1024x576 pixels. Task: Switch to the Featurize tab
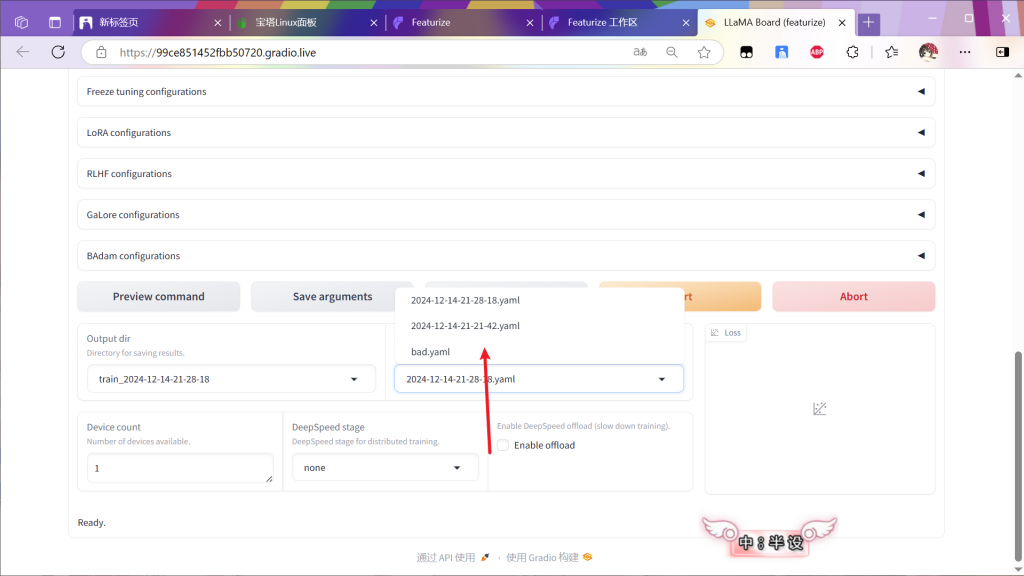point(461,23)
